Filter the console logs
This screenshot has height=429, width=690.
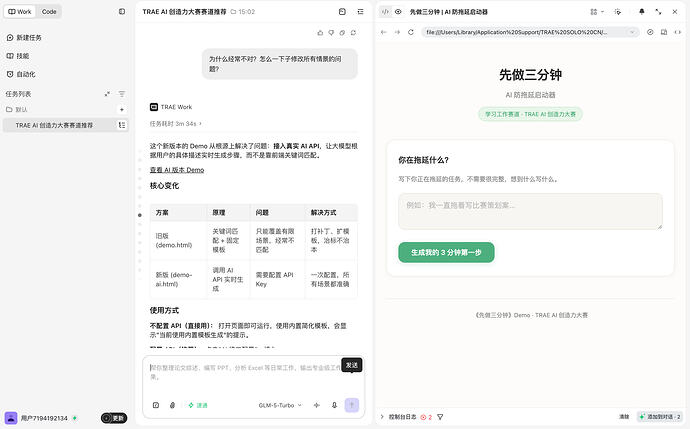pos(440,417)
